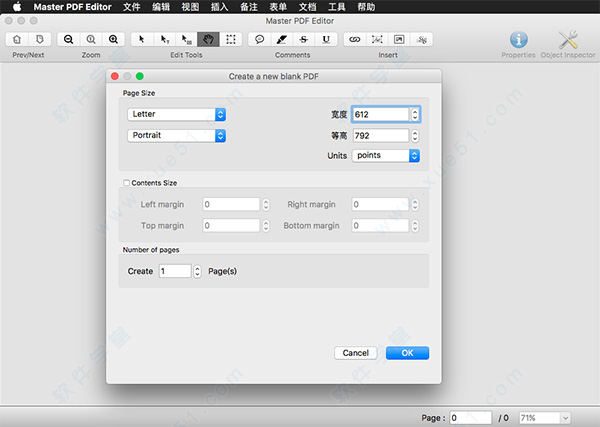Add a sticky note comment
600x427 pixels.
259,39
